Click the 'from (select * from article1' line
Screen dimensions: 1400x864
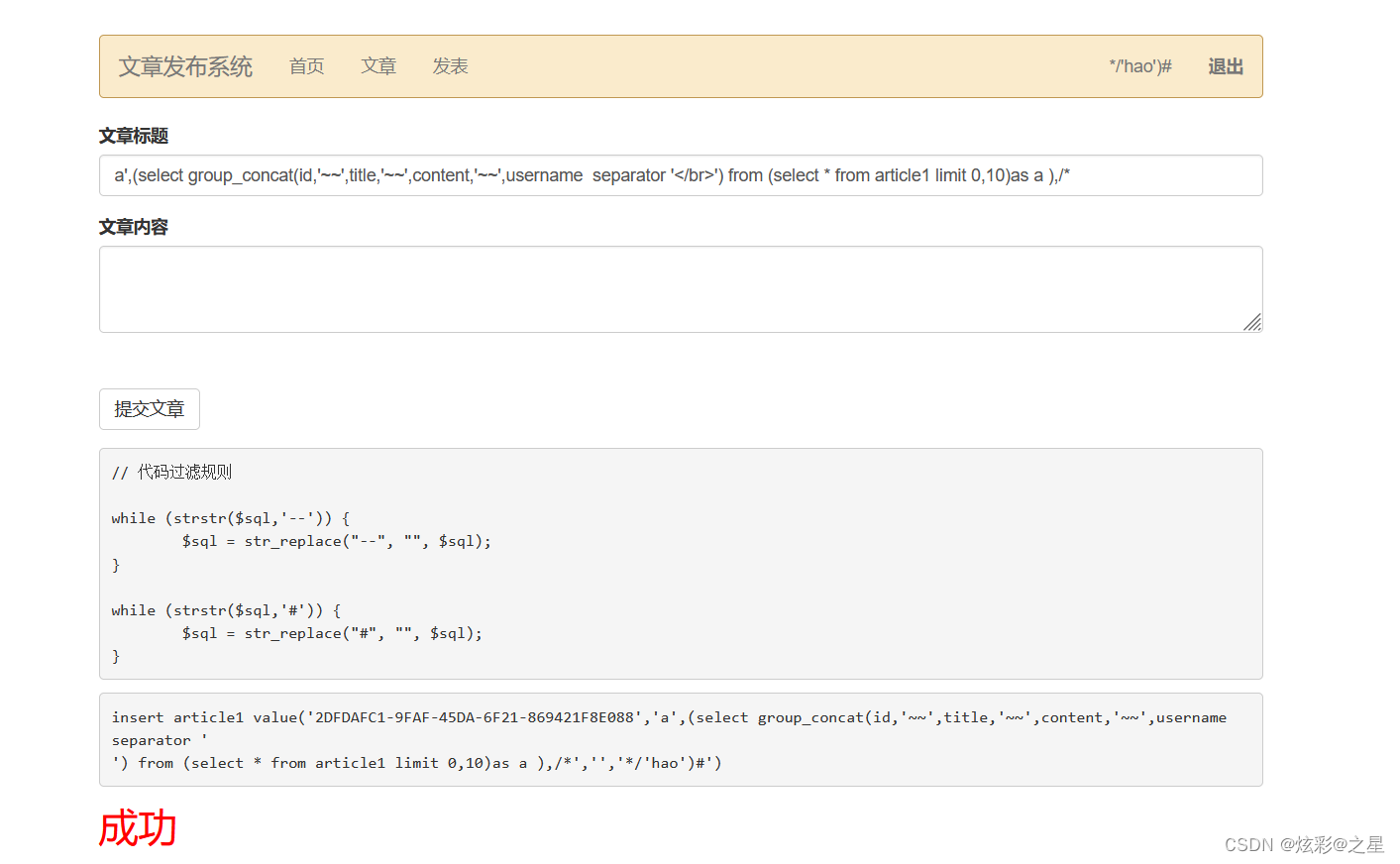coord(416,763)
